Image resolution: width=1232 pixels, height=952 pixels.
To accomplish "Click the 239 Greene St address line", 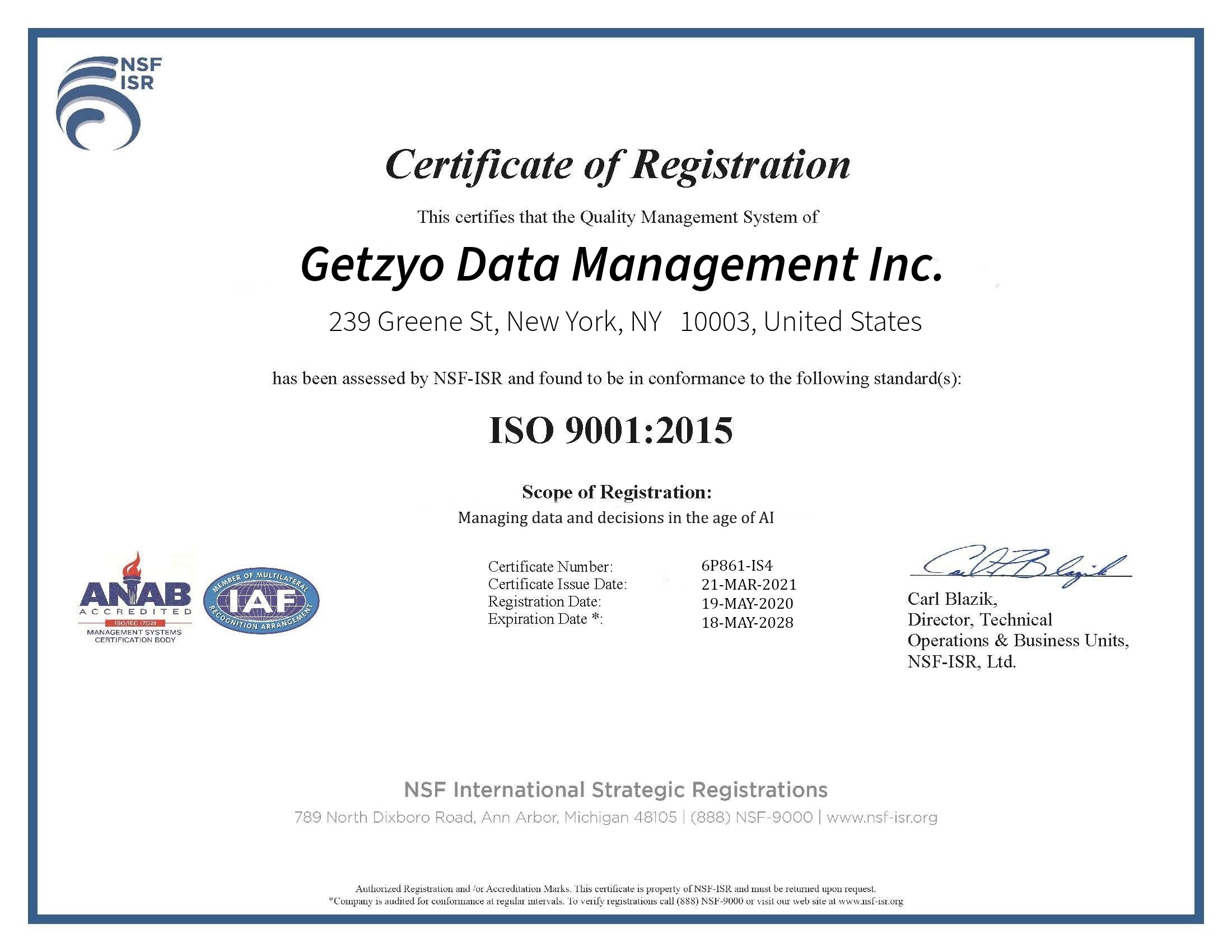I will click(x=625, y=321).
